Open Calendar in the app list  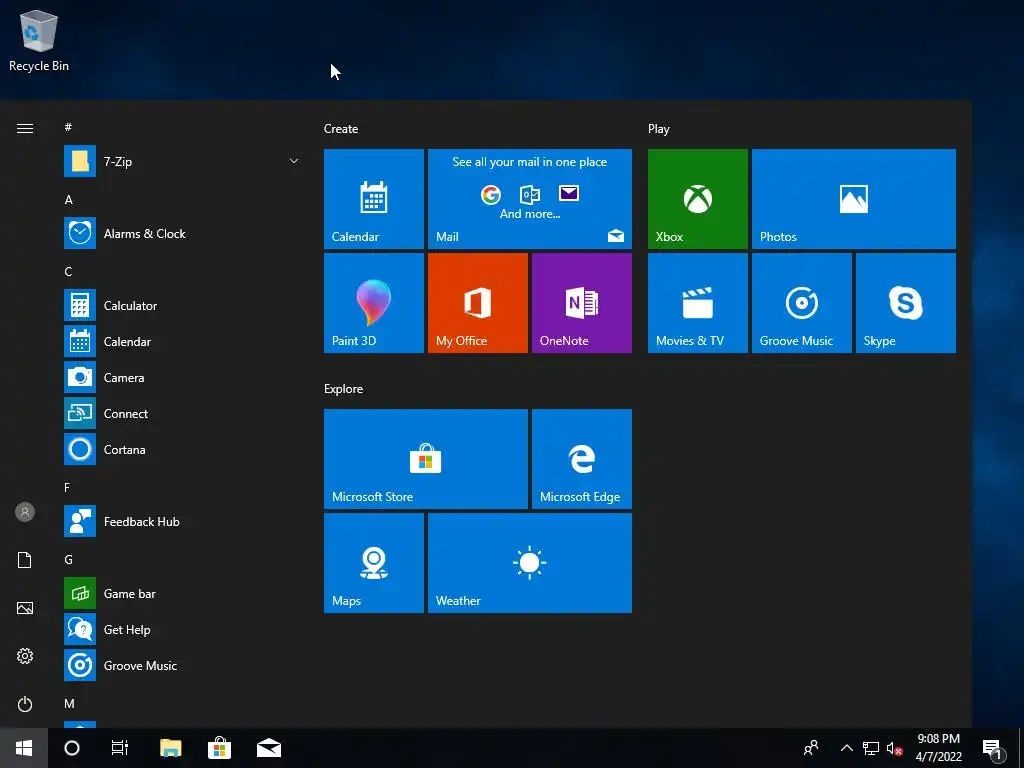[x=182, y=341]
